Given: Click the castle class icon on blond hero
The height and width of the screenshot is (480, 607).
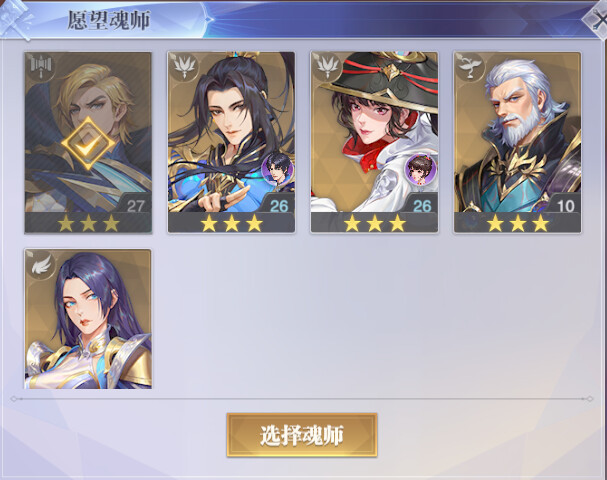Looking at the screenshot, I should coord(41,66).
